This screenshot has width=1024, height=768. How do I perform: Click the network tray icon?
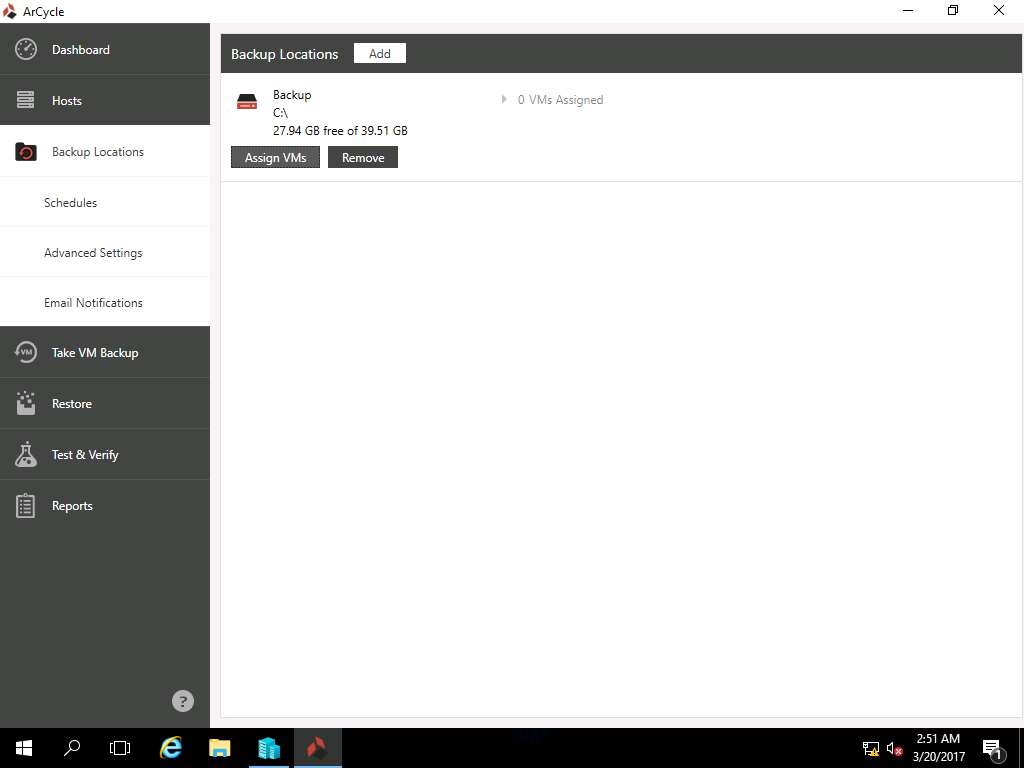click(x=871, y=748)
